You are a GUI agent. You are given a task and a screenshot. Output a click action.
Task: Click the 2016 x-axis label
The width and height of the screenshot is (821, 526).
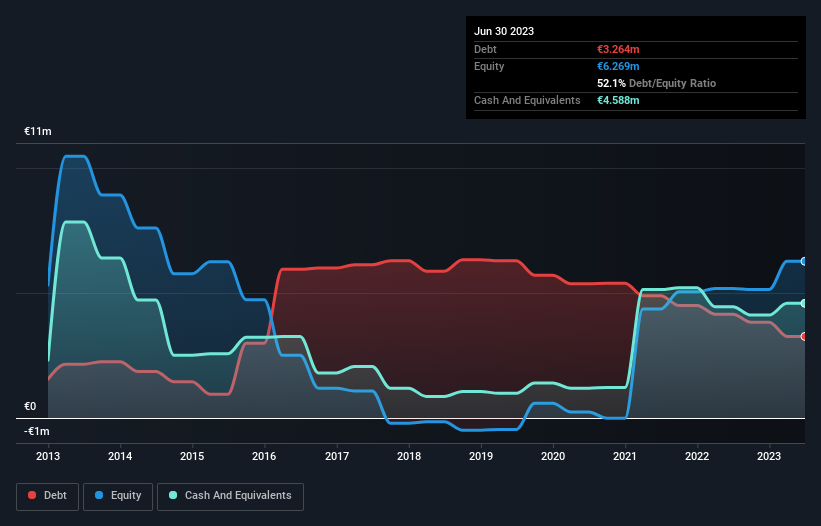tap(264, 456)
